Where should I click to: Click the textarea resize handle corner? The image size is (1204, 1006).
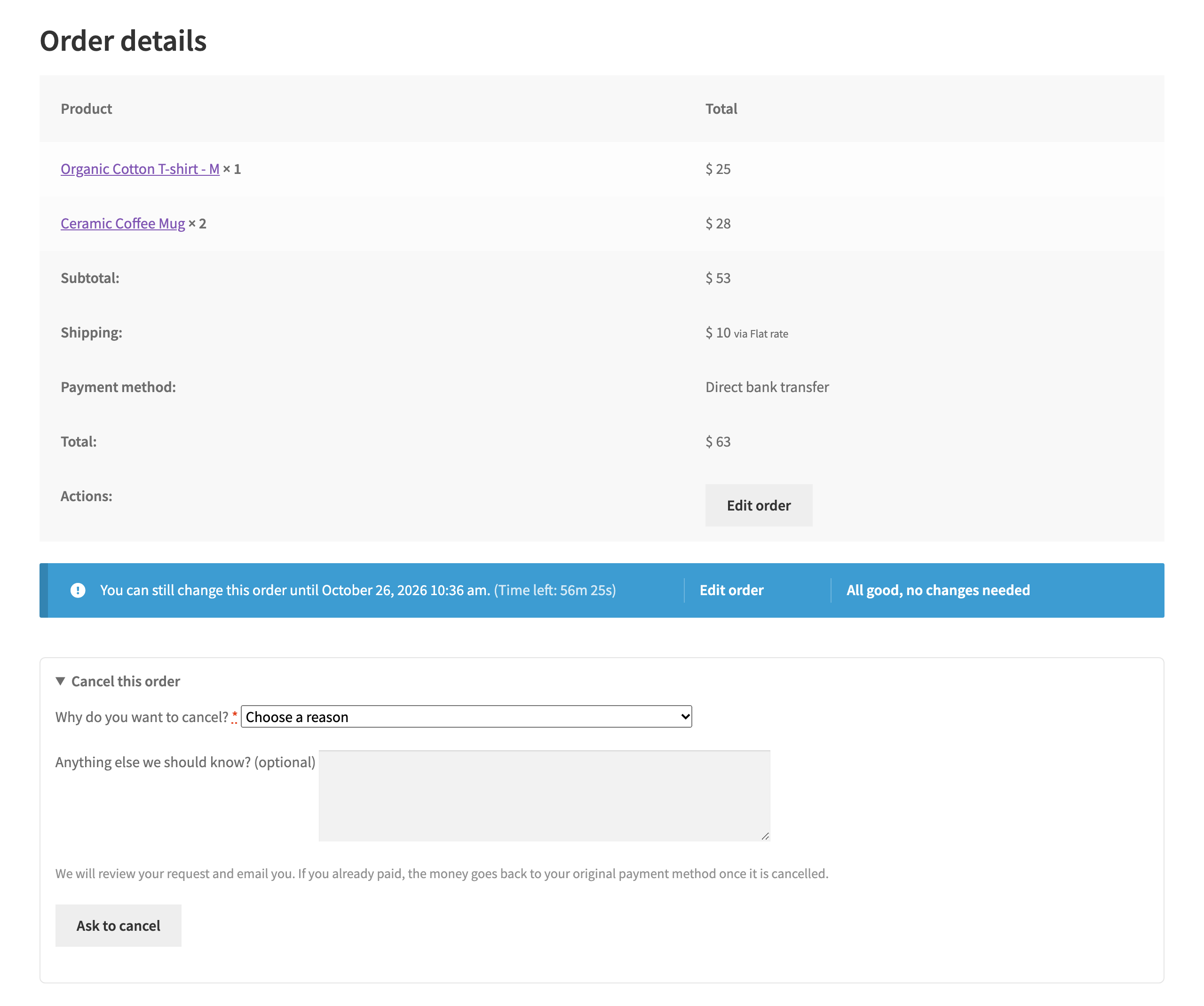(x=765, y=836)
